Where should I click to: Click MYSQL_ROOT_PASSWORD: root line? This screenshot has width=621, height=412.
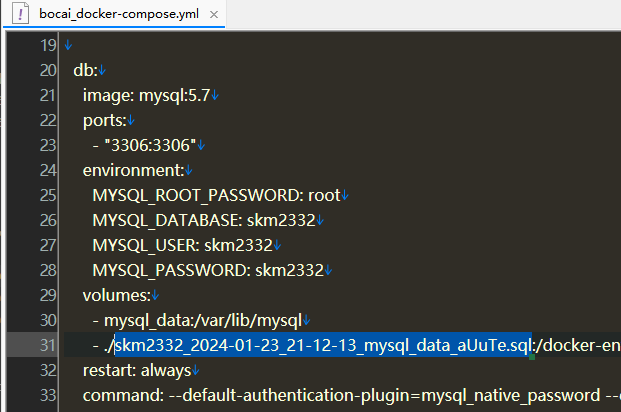(x=216, y=195)
